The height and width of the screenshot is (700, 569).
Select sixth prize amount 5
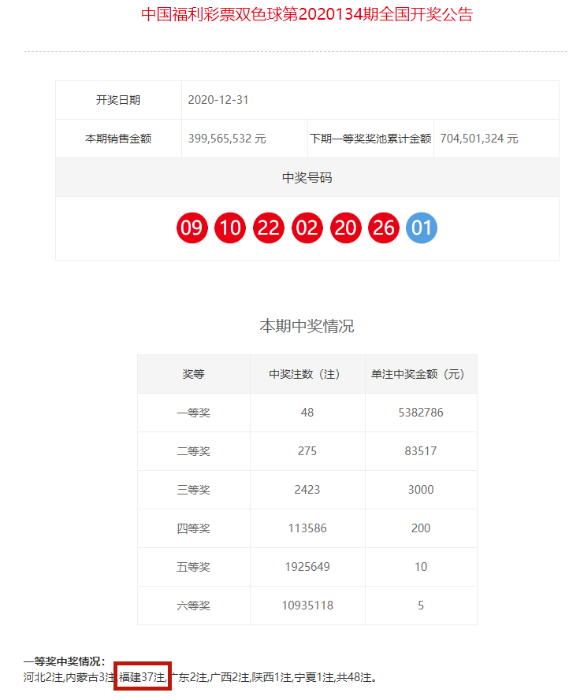(x=421, y=605)
